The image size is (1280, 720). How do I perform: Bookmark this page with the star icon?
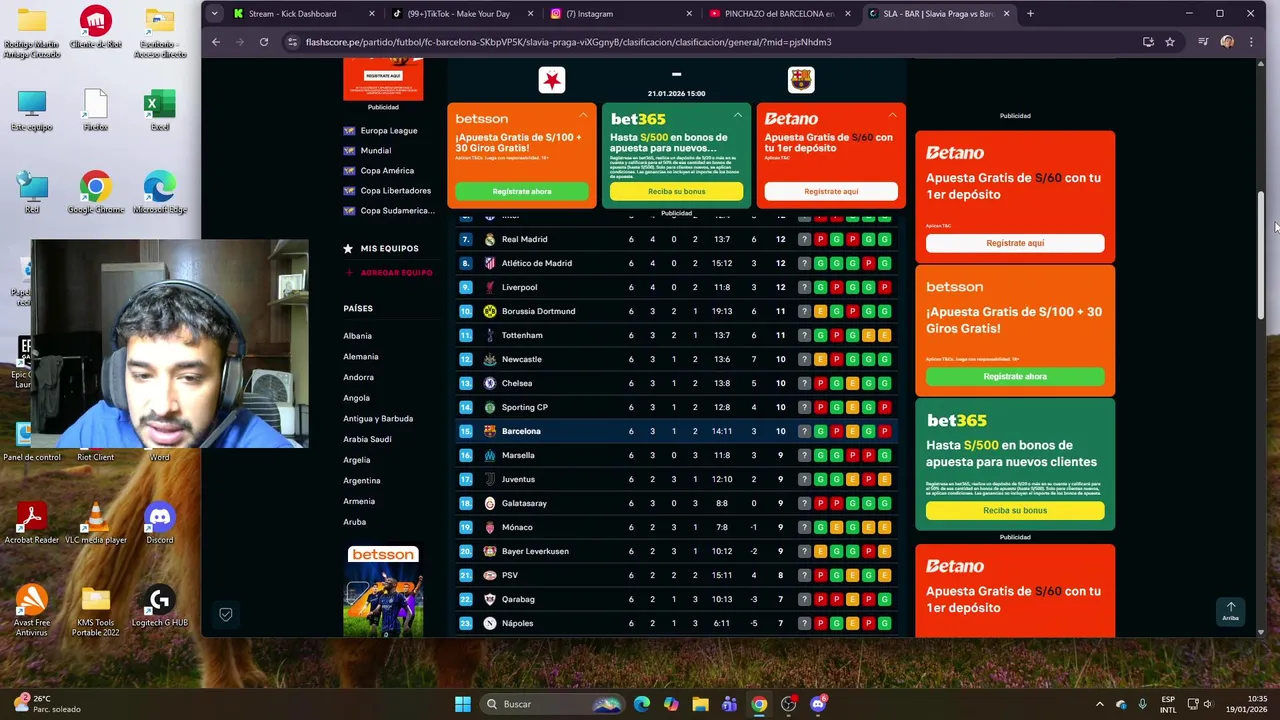click(1170, 42)
